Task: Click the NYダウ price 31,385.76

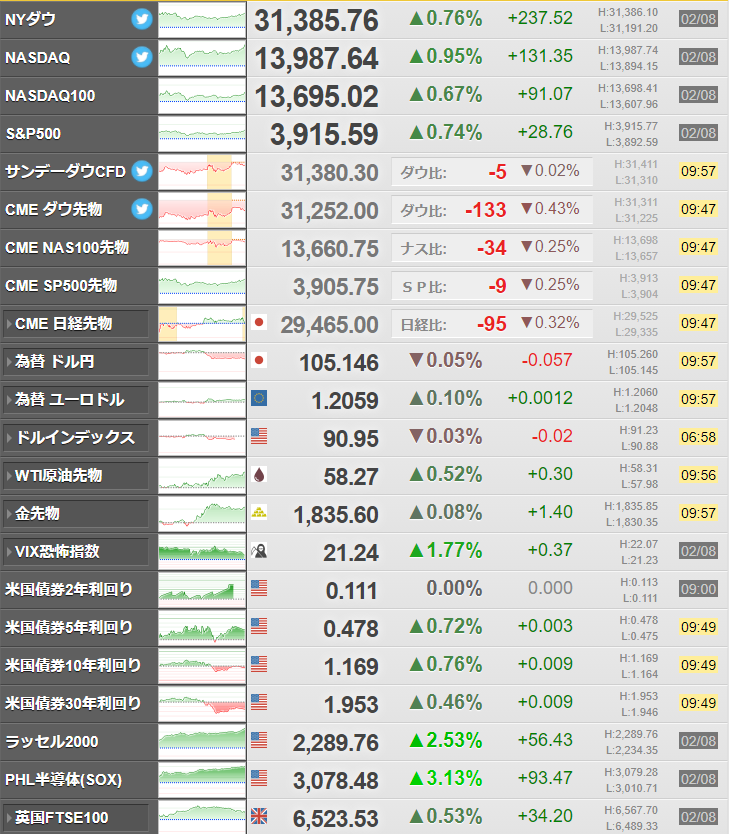Action: 316,21
